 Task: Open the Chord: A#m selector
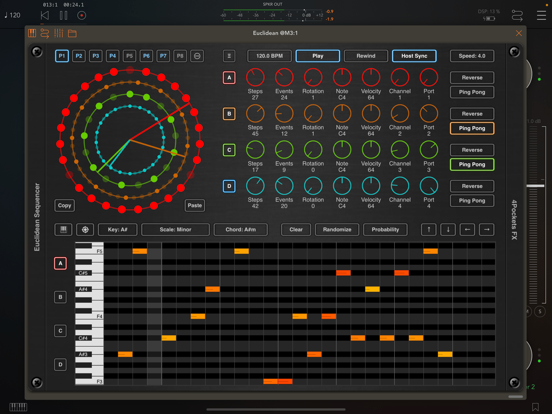point(241,230)
